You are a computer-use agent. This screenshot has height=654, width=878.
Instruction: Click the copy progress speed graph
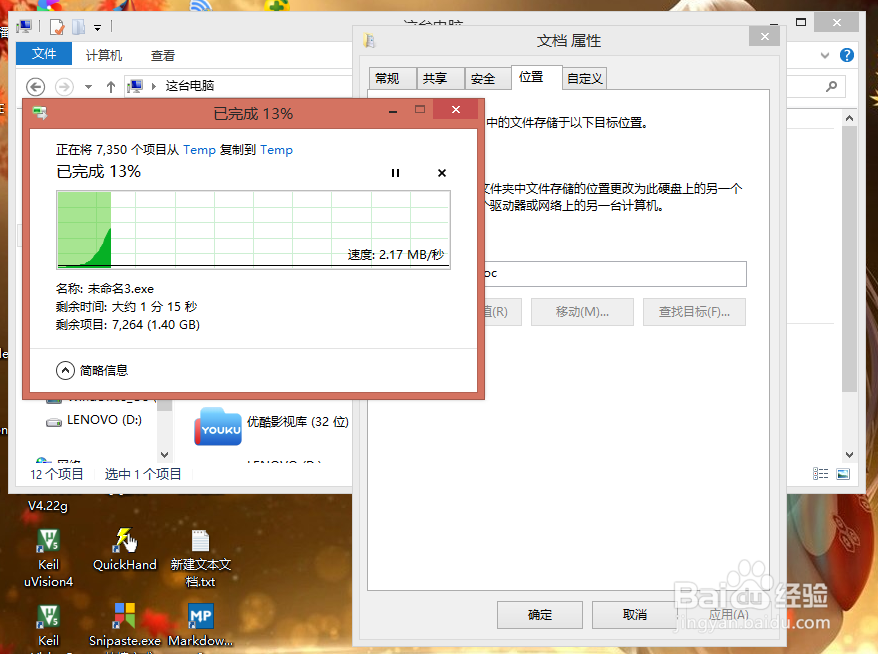click(253, 230)
